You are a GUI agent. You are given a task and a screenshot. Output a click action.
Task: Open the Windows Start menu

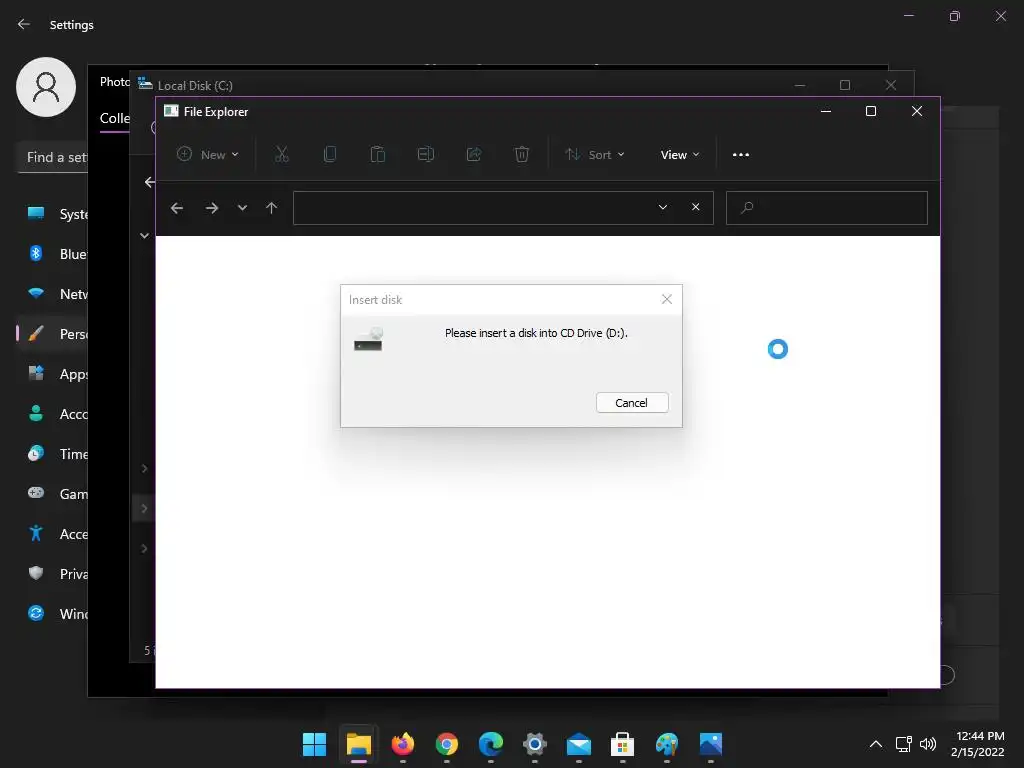[314, 744]
